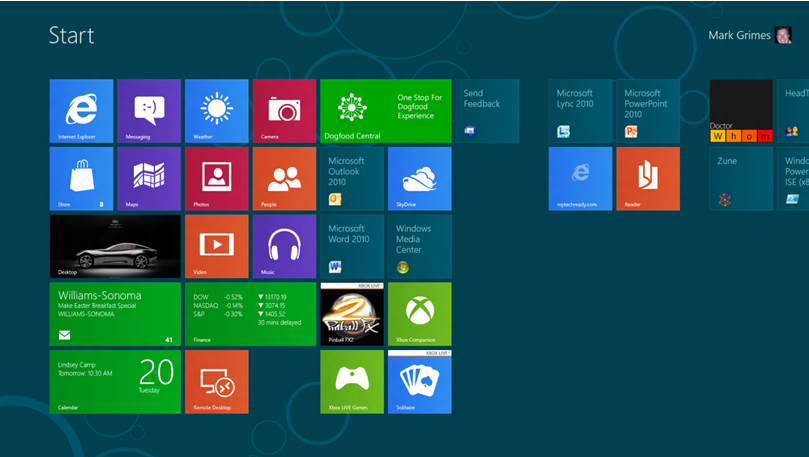Image resolution: width=809 pixels, height=457 pixels.
Task: Open the Xbox Companion tile
Action: 419,314
